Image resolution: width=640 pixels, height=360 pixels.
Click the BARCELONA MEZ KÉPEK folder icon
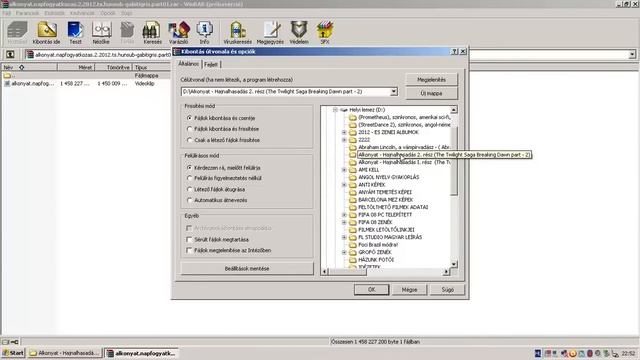353,200
